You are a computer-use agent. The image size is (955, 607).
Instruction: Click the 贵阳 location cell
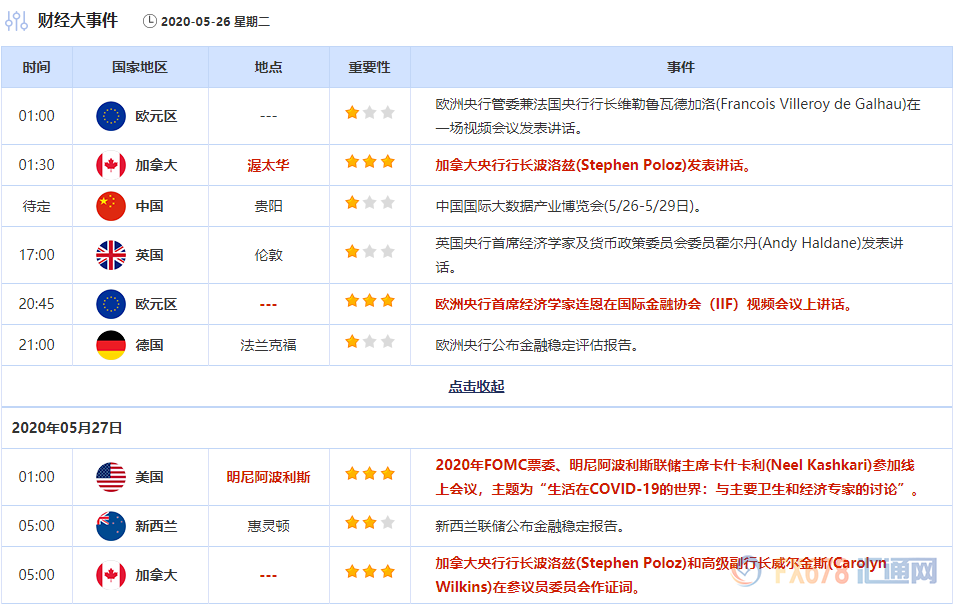(269, 206)
